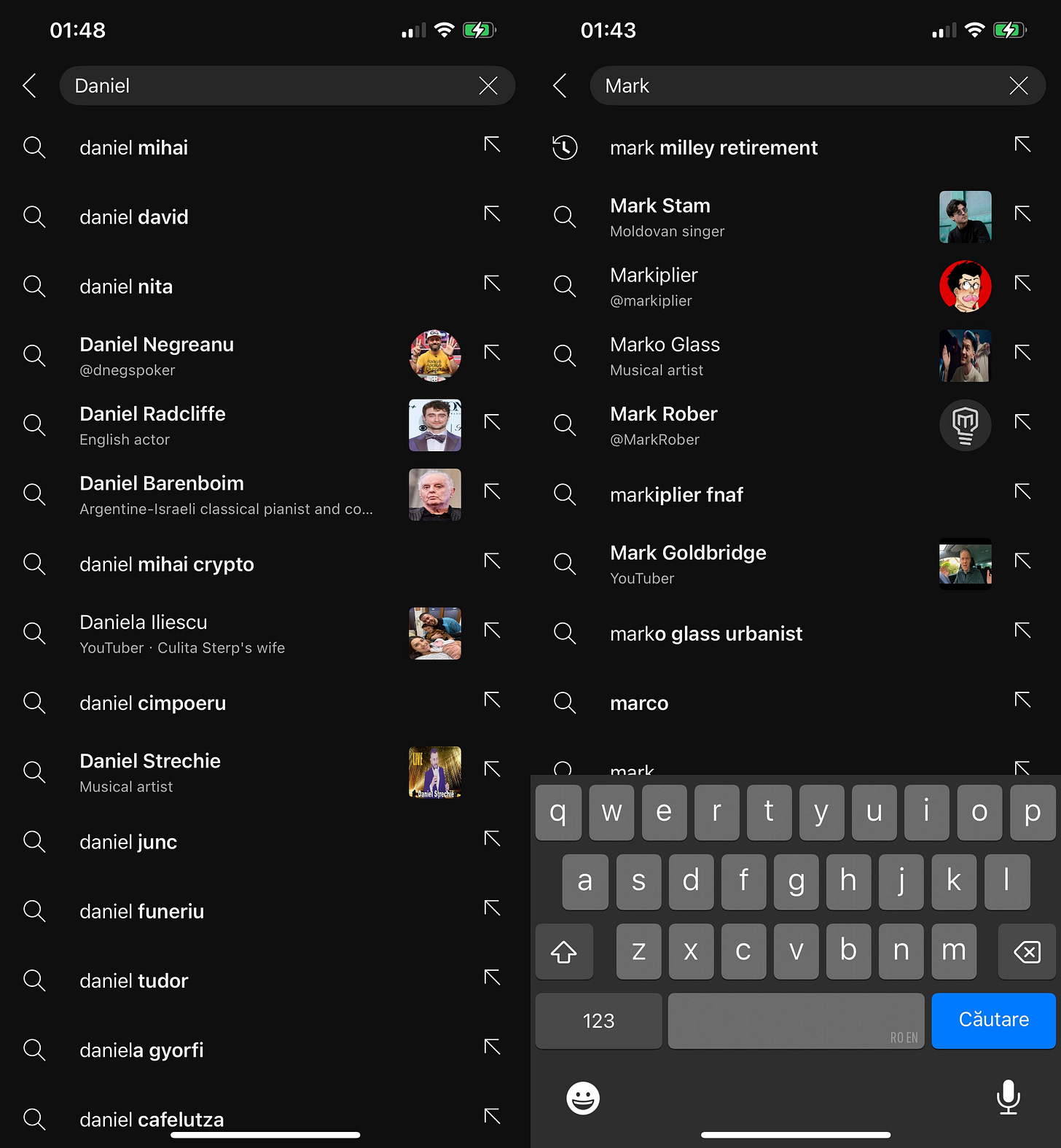Tap the 'p' keyboard key
Viewport: 1061px width, 1148px height.
(1033, 812)
